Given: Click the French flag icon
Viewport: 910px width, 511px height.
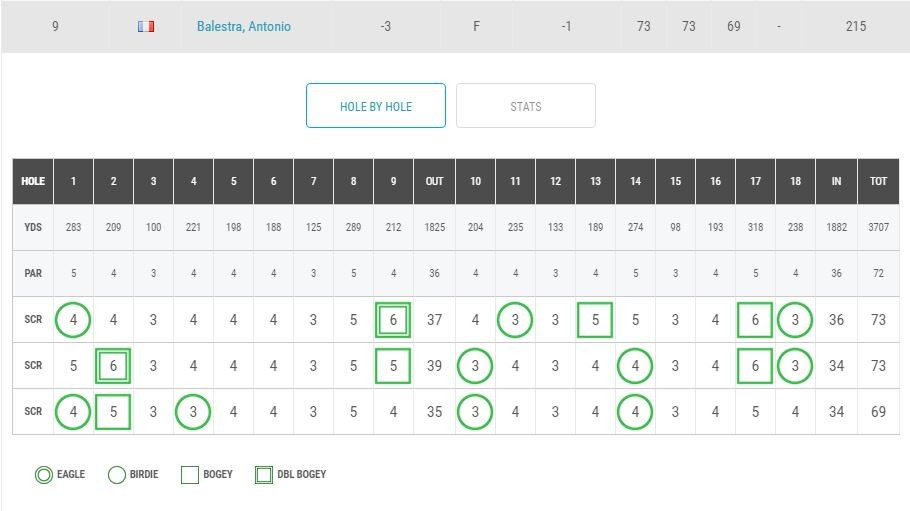Looking at the screenshot, I should pos(146,27).
